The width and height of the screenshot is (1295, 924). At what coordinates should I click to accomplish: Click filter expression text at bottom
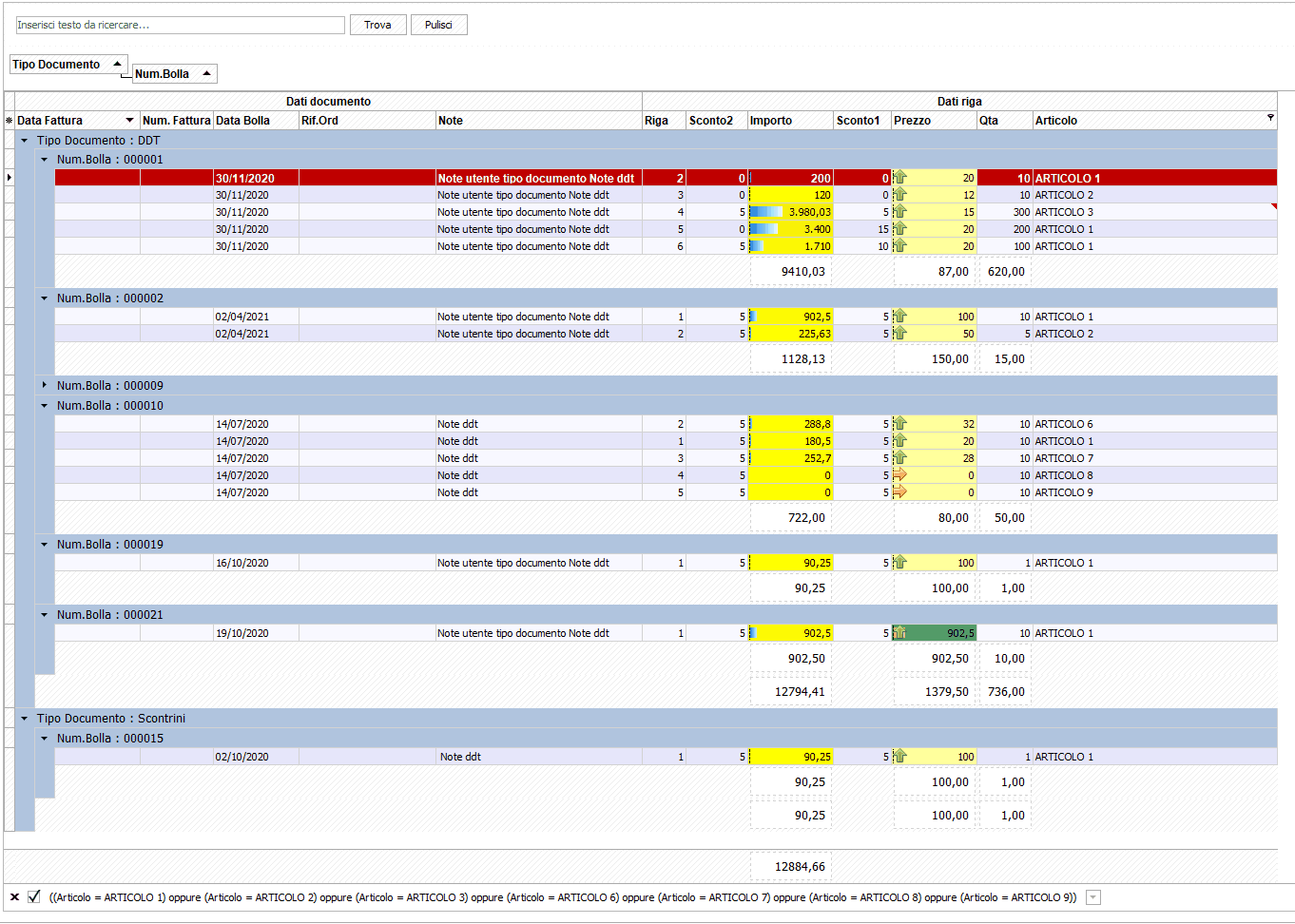[x=563, y=897]
